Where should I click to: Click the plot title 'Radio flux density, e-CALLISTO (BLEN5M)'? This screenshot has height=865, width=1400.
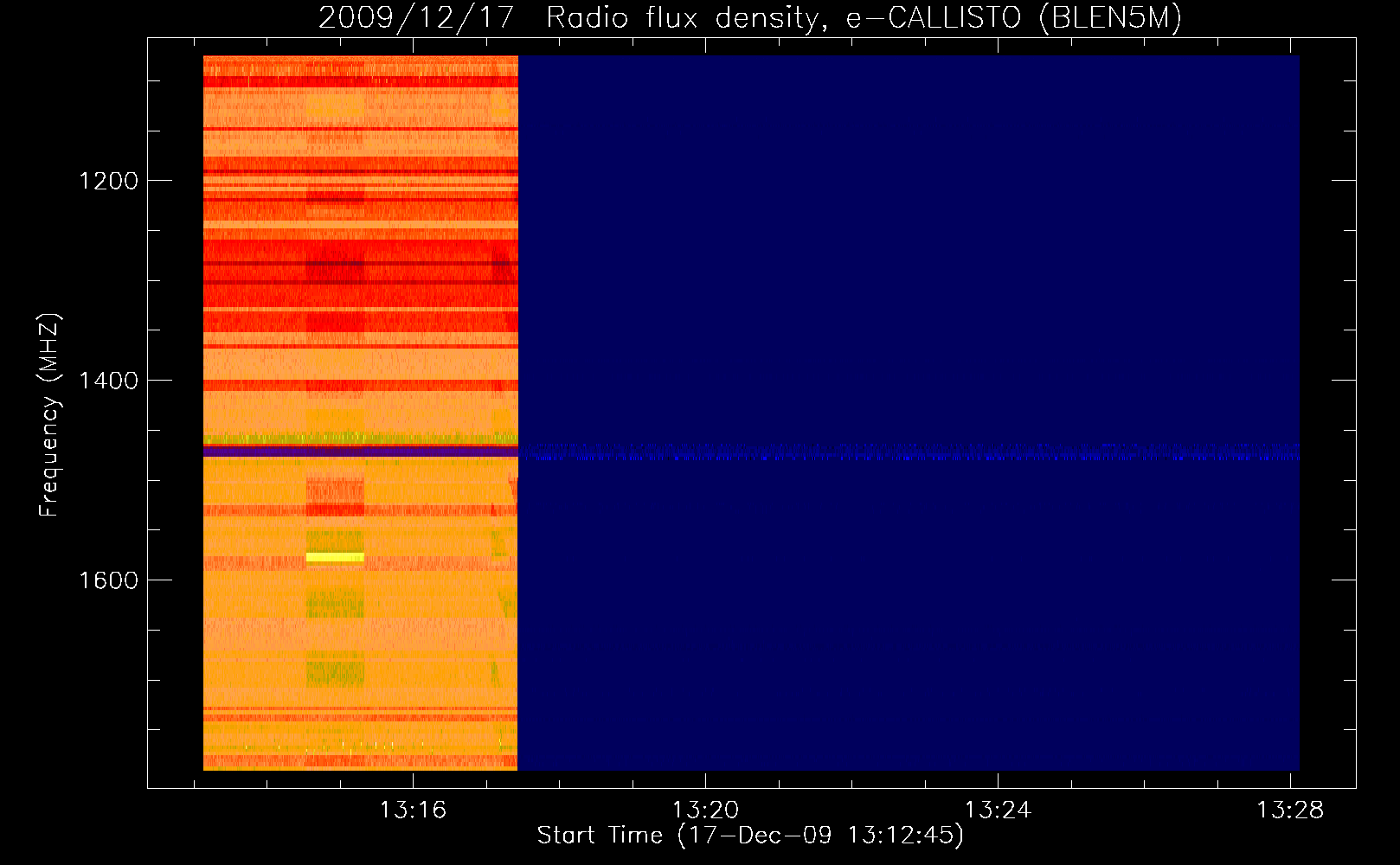click(864, 17)
